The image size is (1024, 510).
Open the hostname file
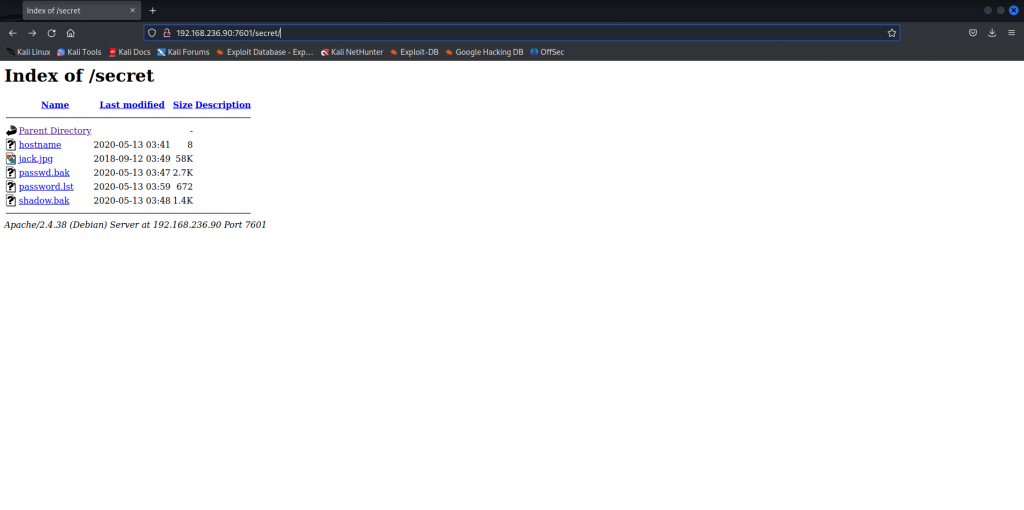coord(40,144)
